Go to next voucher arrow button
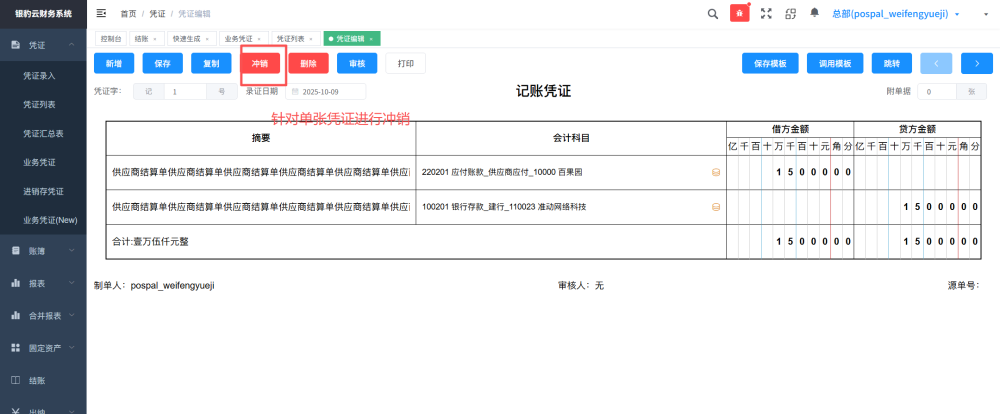Image resolution: width=1000 pixels, height=414 pixels. pyautogui.click(x=977, y=63)
